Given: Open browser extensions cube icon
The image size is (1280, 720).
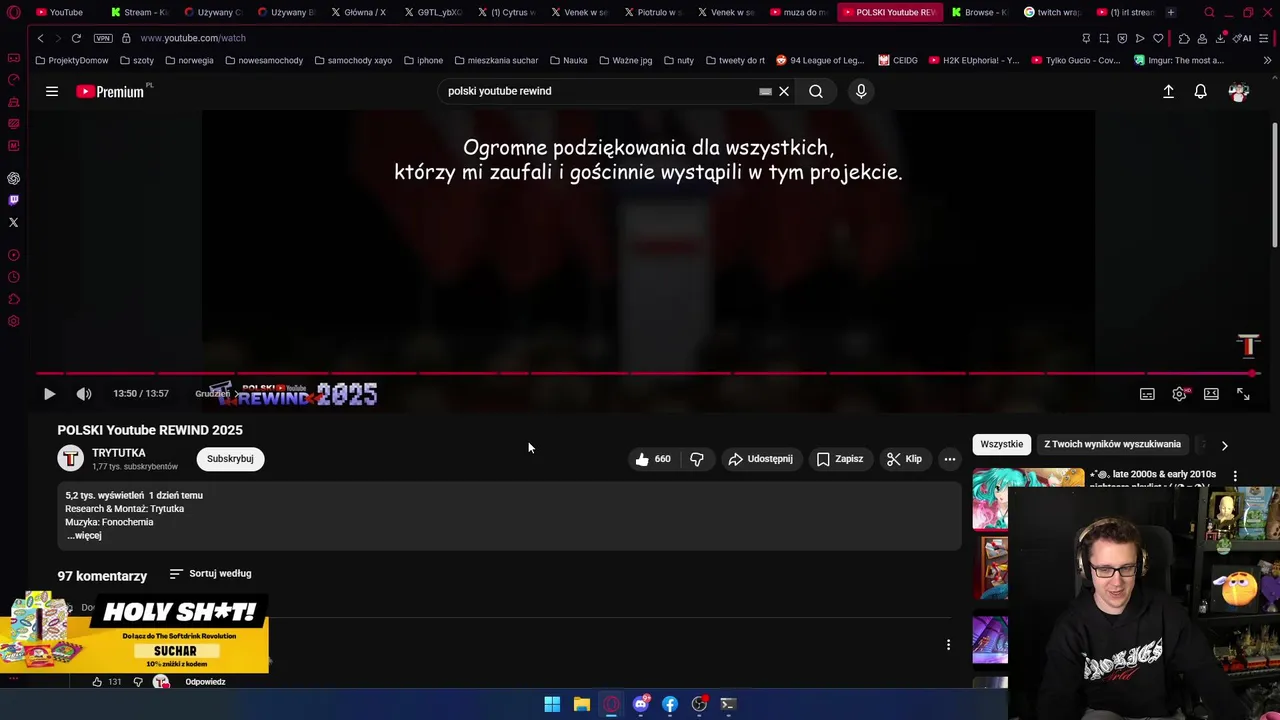Looking at the screenshot, I should point(1184,38).
